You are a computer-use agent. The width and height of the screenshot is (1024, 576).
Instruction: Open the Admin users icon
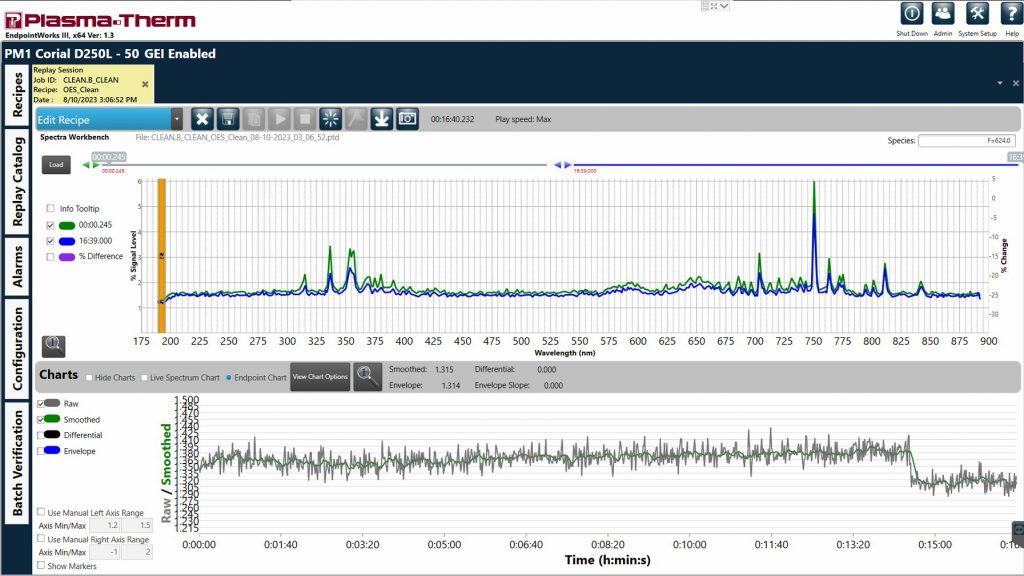pyautogui.click(x=943, y=14)
